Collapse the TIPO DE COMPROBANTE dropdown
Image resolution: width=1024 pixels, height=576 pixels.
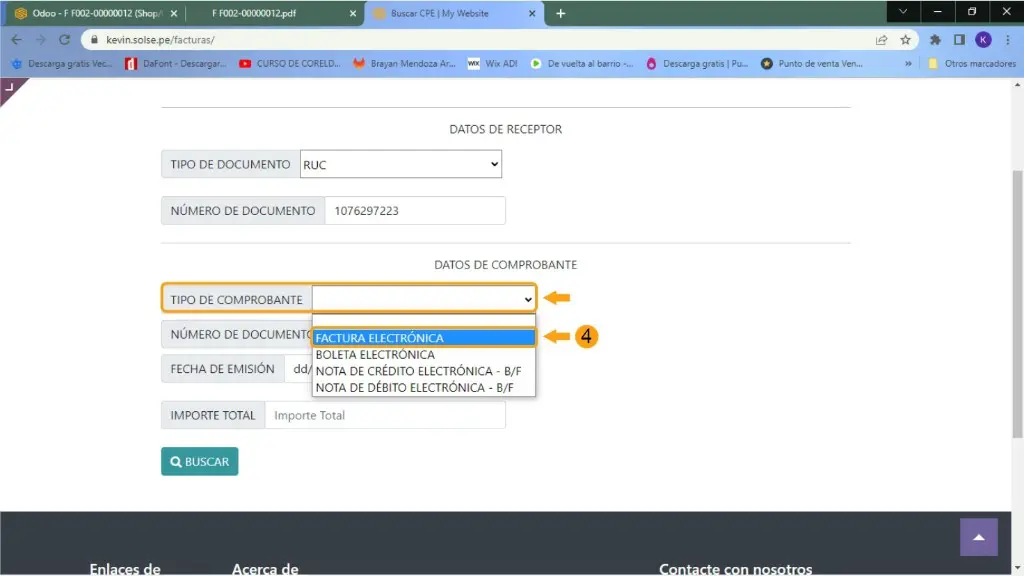click(x=424, y=299)
